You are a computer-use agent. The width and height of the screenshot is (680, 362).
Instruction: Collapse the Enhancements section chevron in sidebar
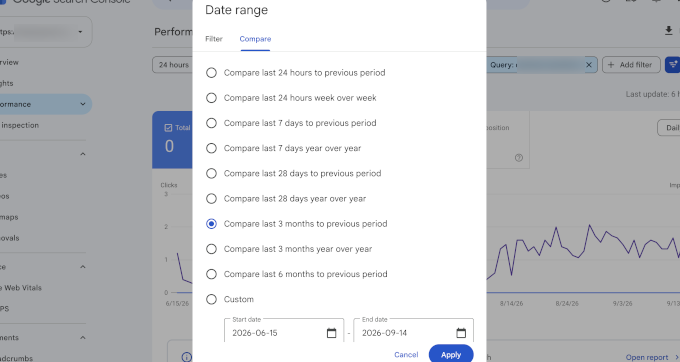pos(82,338)
